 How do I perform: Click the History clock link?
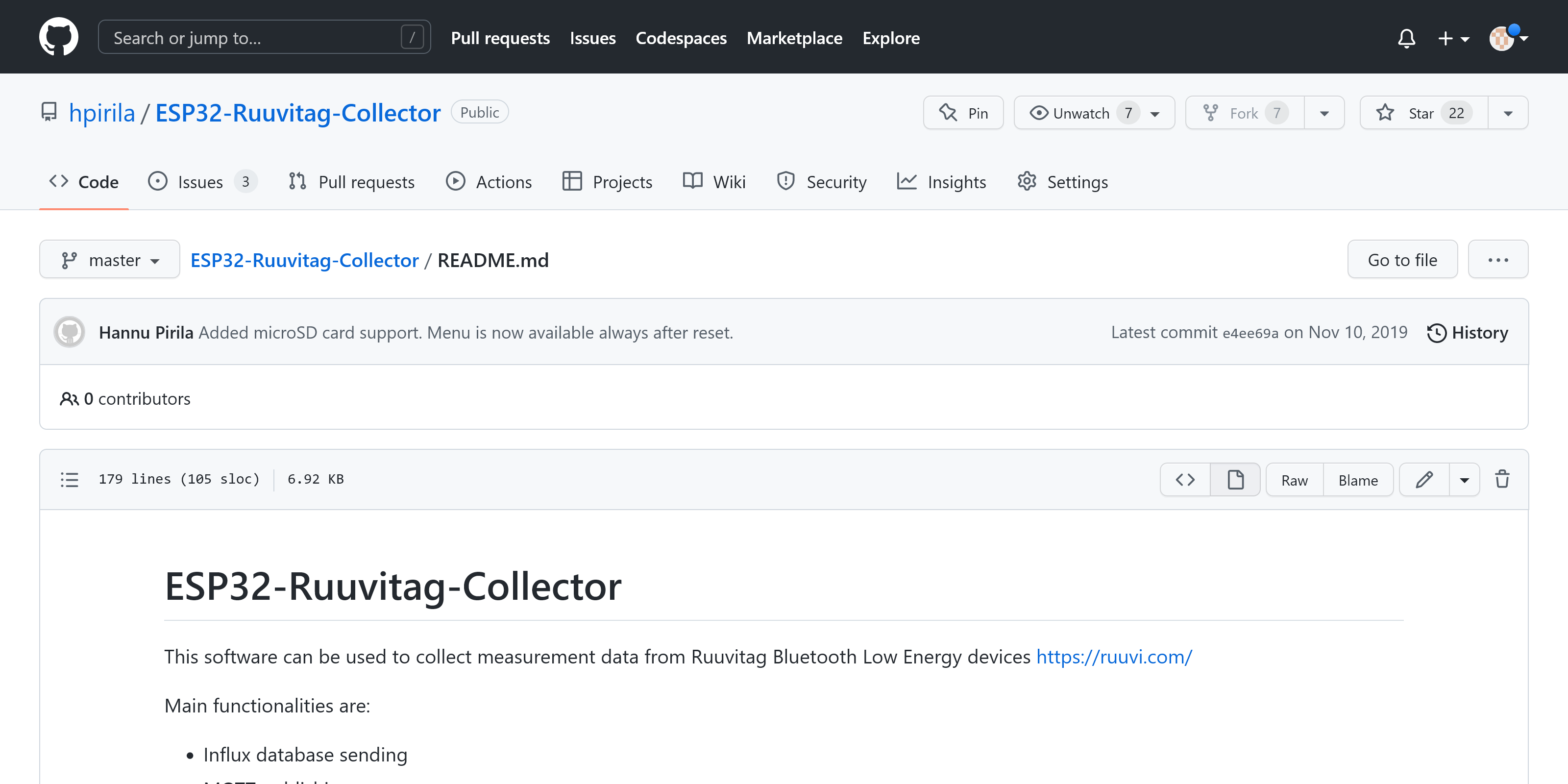(x=1468, y=332)
